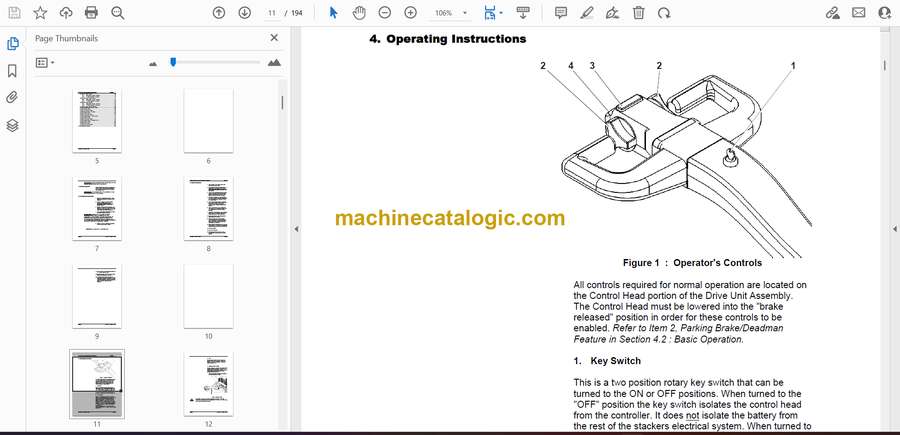
Task: Open the Attachments paperclip panel
Action: click(12, 98)
